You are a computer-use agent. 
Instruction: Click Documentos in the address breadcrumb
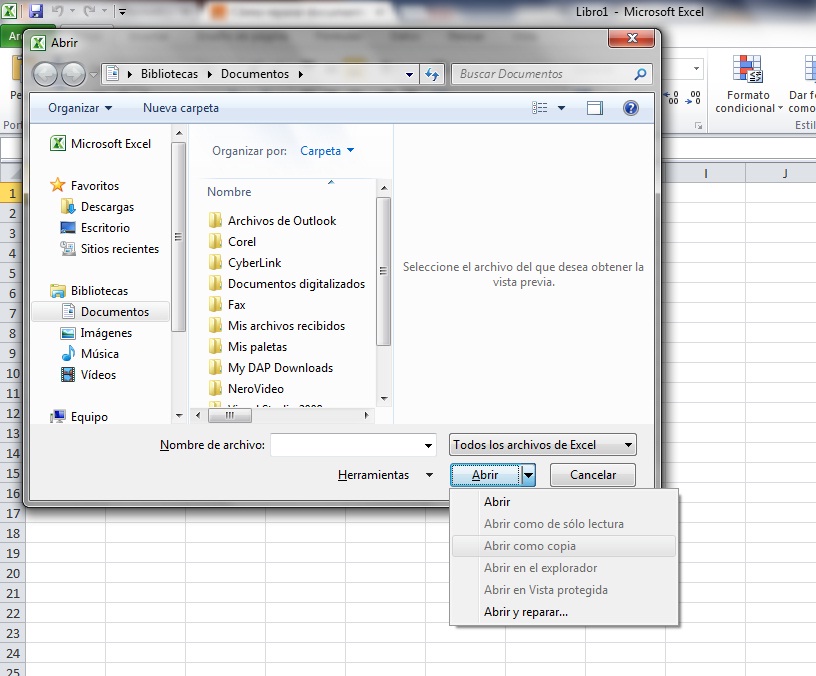254,74
